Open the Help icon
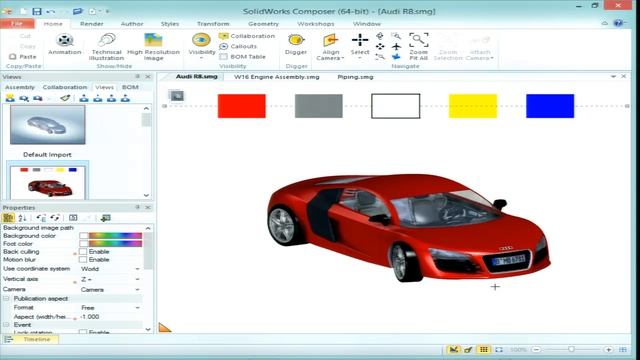 (x=618, y=23)
